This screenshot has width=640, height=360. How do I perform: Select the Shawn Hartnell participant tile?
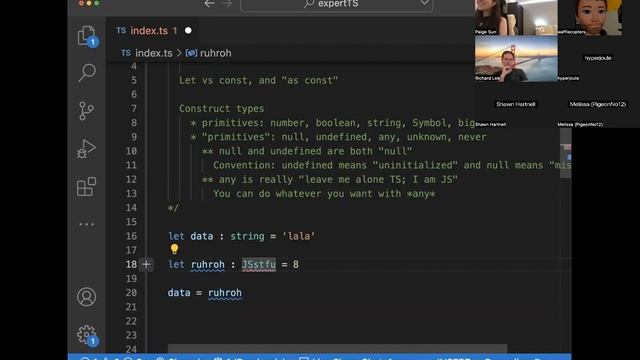pos(516,105)
